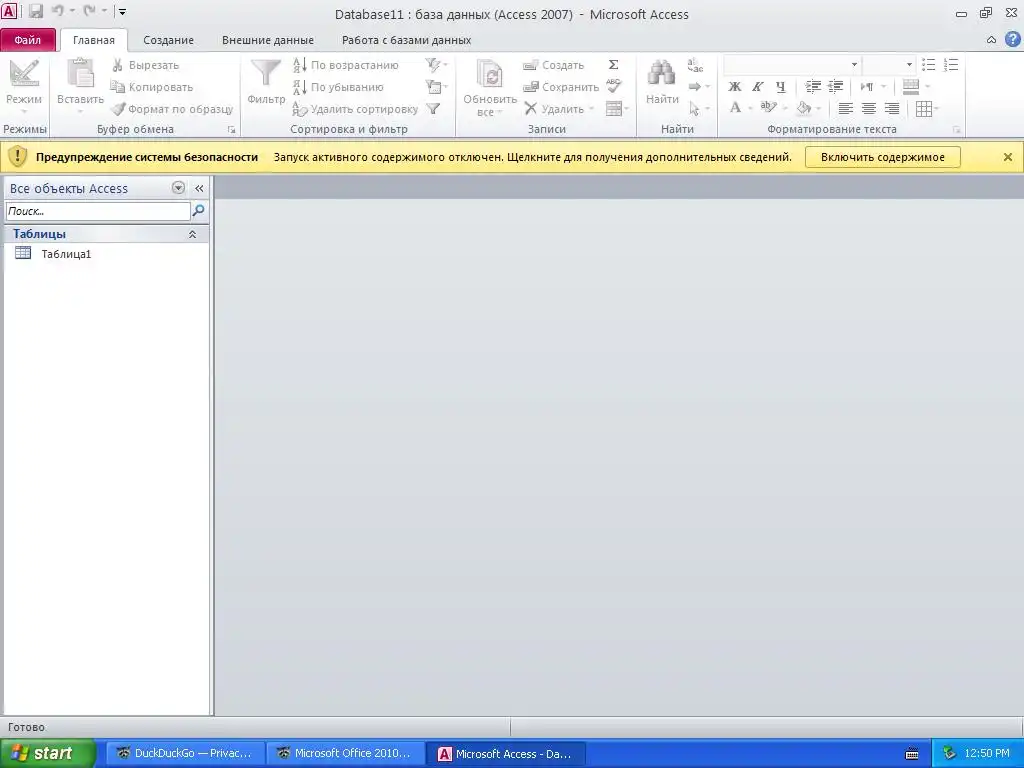The image size is (1024, 768).
Task: Close the security warning bar
Action: pos(1008,157)
